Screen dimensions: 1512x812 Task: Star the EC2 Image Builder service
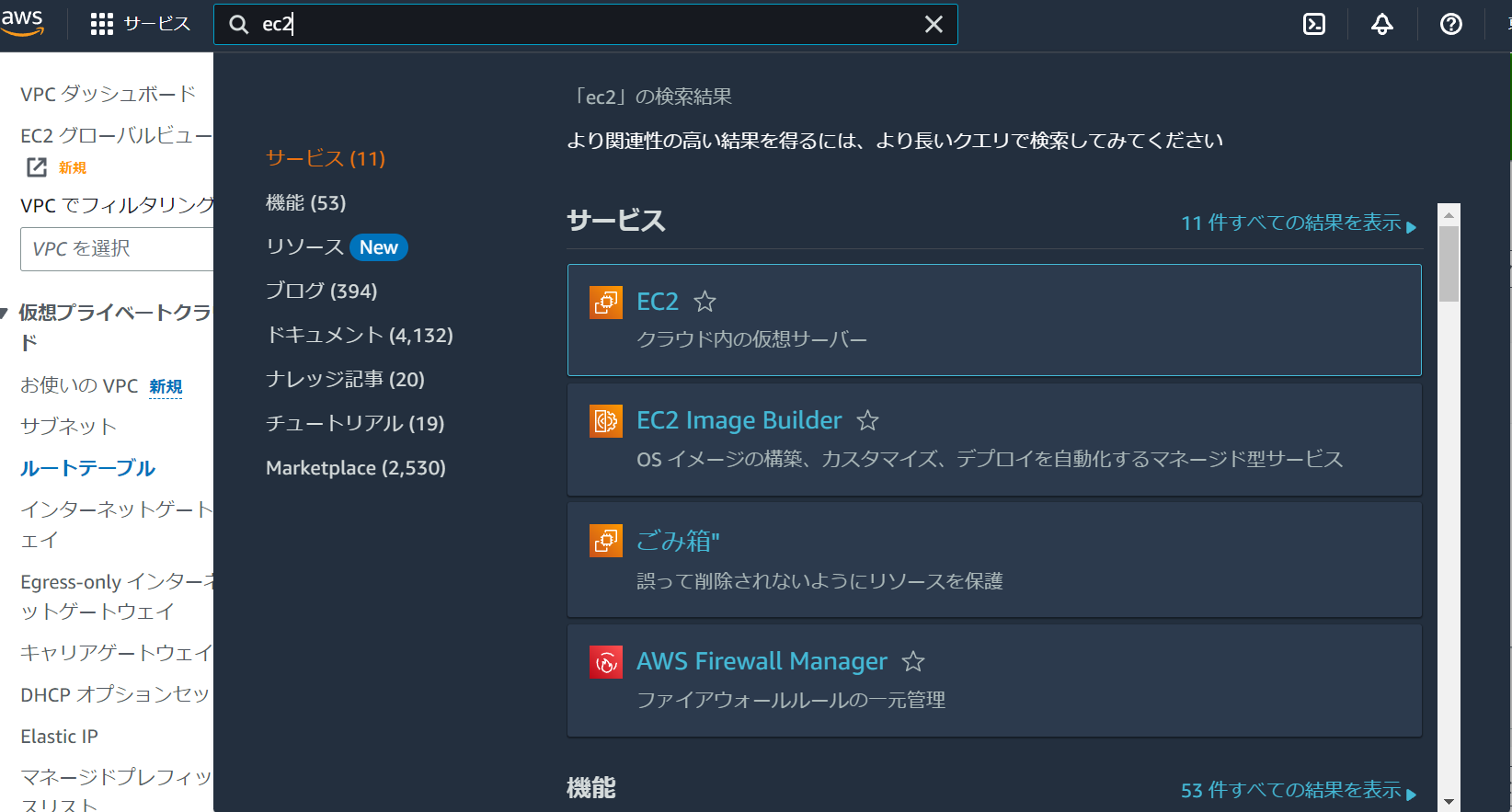tap(867, 421)
